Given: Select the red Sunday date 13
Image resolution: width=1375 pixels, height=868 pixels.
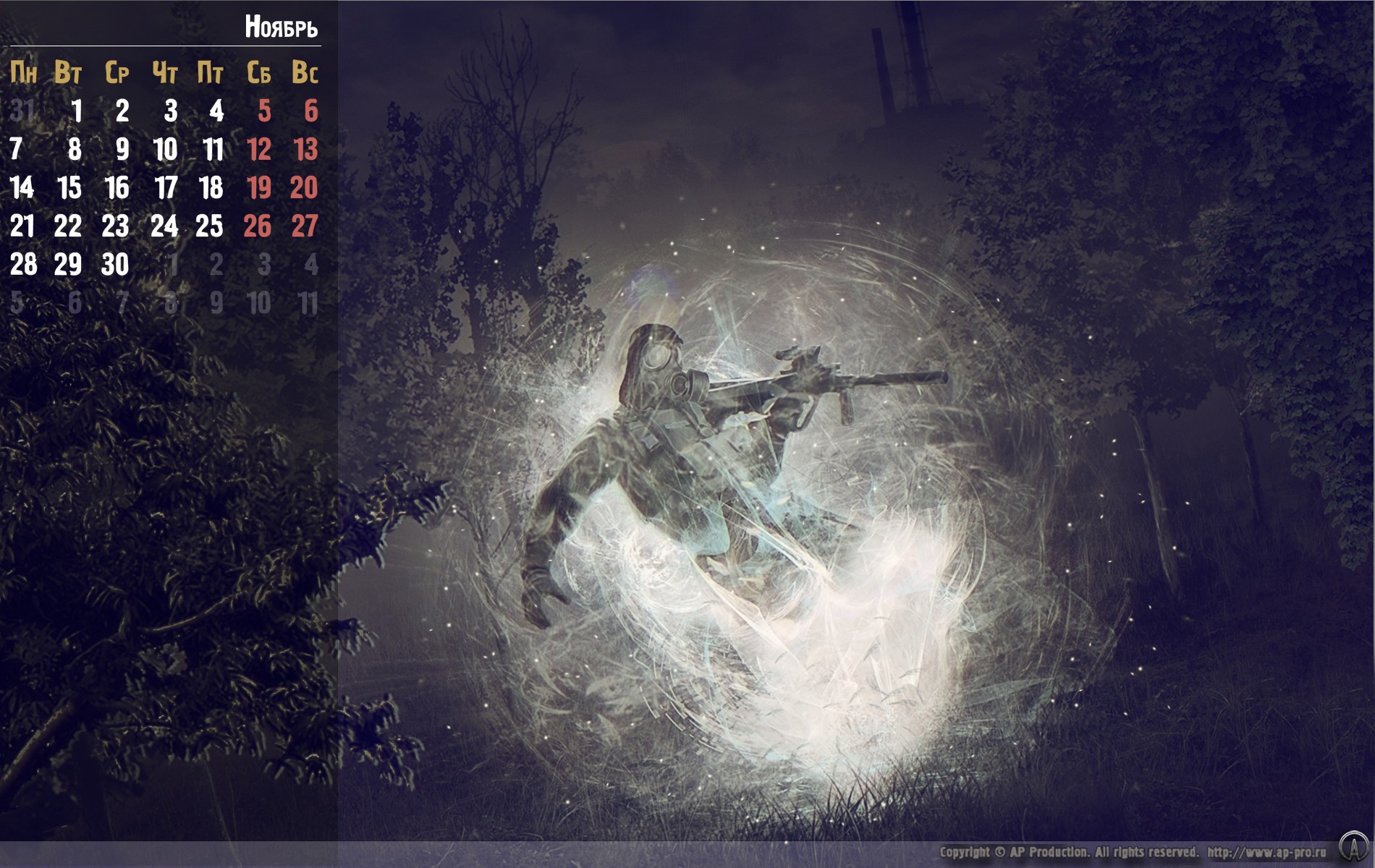Looking at the screenshot, I should (305, 149).
